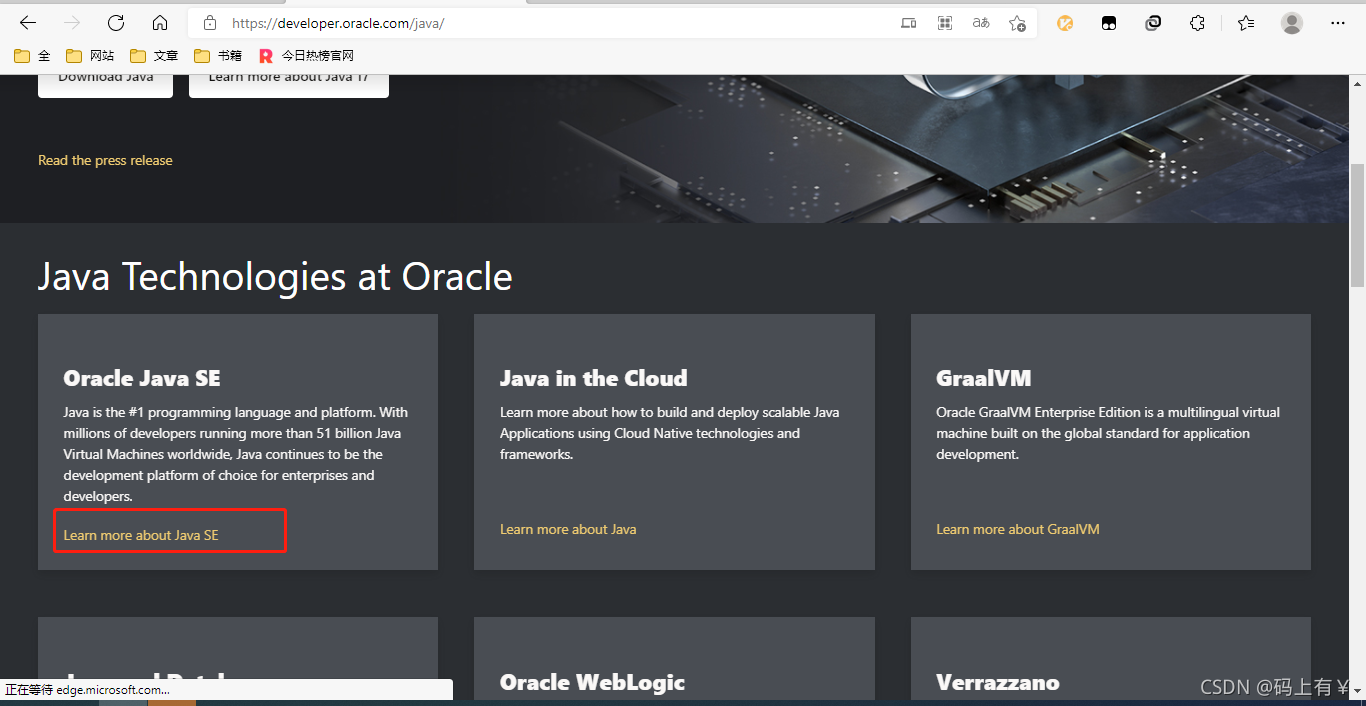Go back to the previous page
The width and height of the screenshot is (1366, 706).
click(x=28, y=23)
